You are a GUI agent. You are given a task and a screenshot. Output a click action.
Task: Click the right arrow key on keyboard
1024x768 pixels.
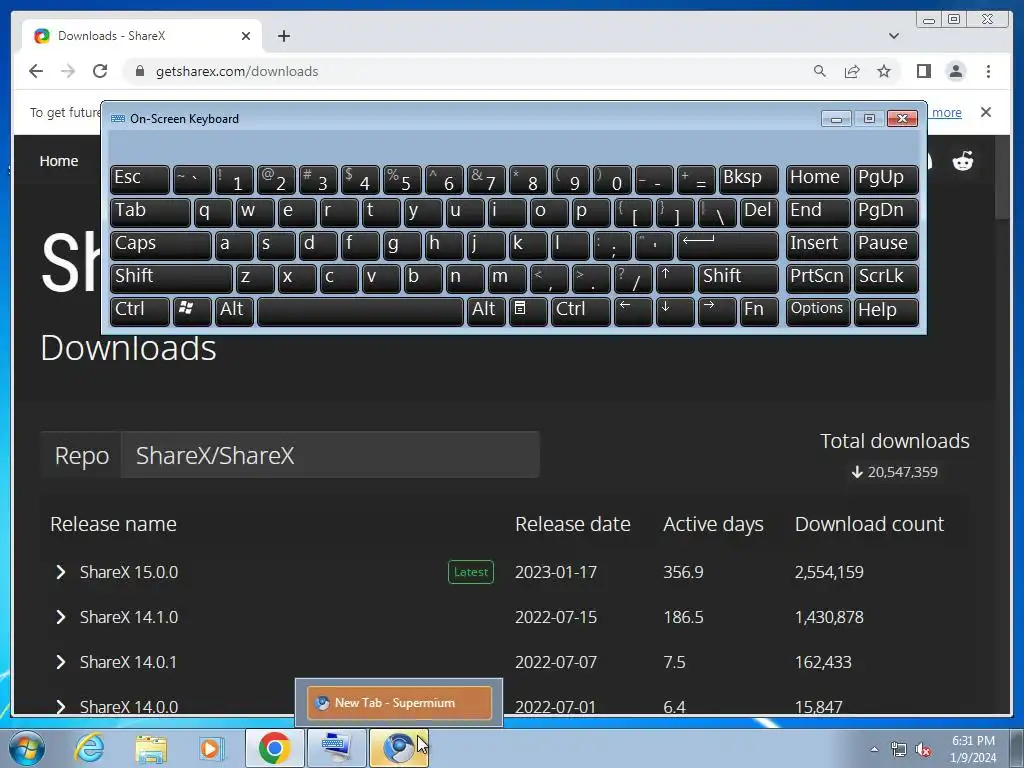[716, 311]
